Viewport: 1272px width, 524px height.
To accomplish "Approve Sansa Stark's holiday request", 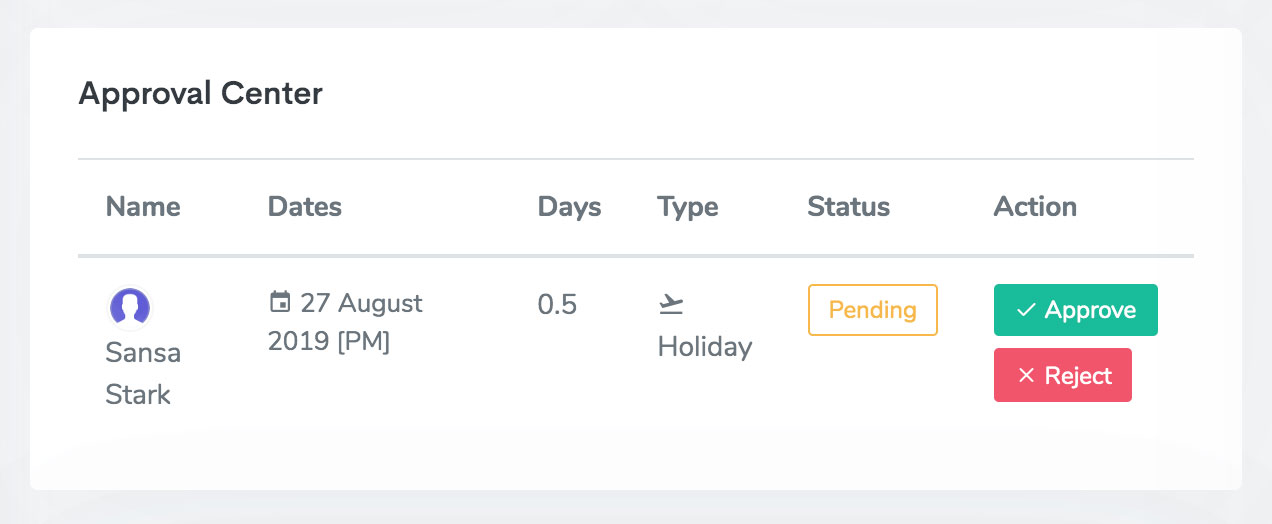I will pyautogui.click(x=1075, y=310).
